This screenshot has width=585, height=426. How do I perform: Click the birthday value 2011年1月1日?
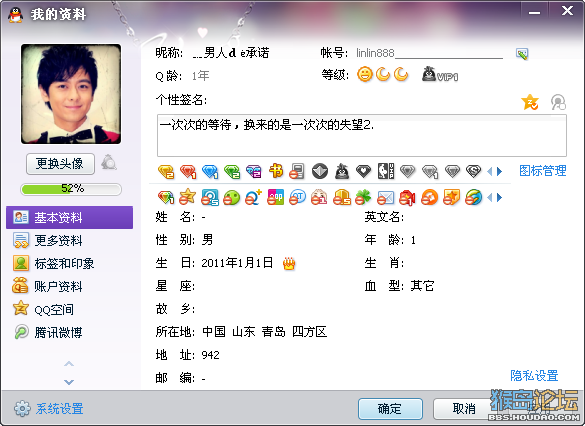[x=237, y=263]
